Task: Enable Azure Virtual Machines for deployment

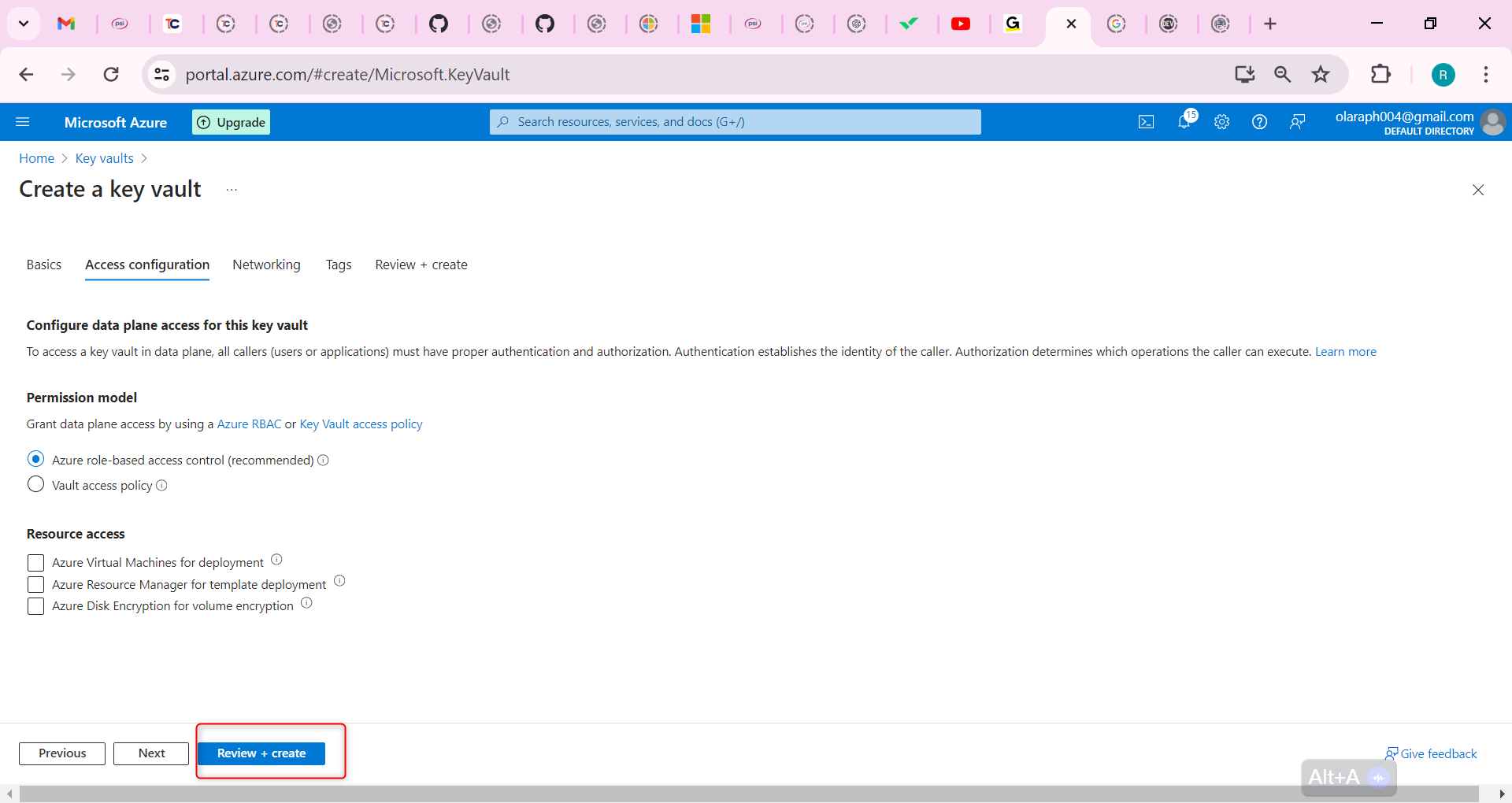Action: click(35, 563)
